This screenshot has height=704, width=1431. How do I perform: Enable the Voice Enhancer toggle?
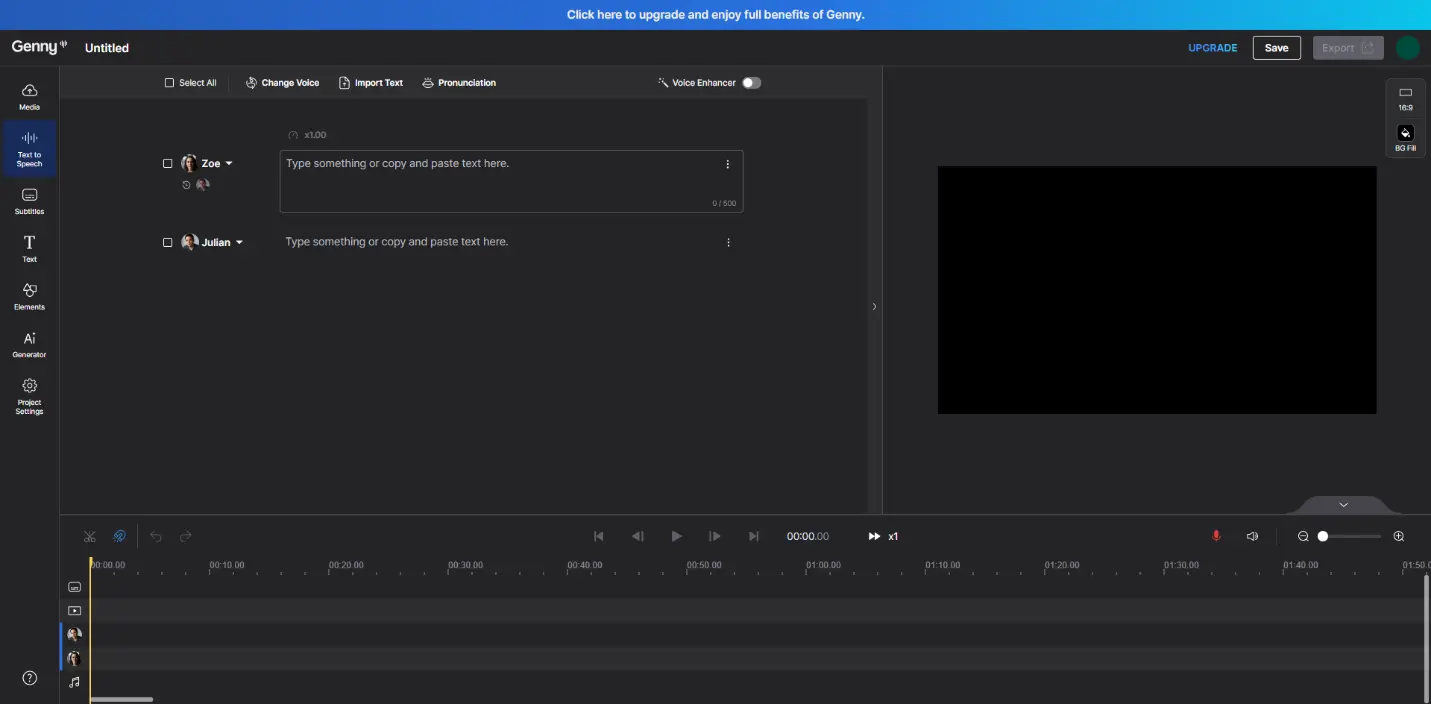pyautogui.click(x=751, y=83)
